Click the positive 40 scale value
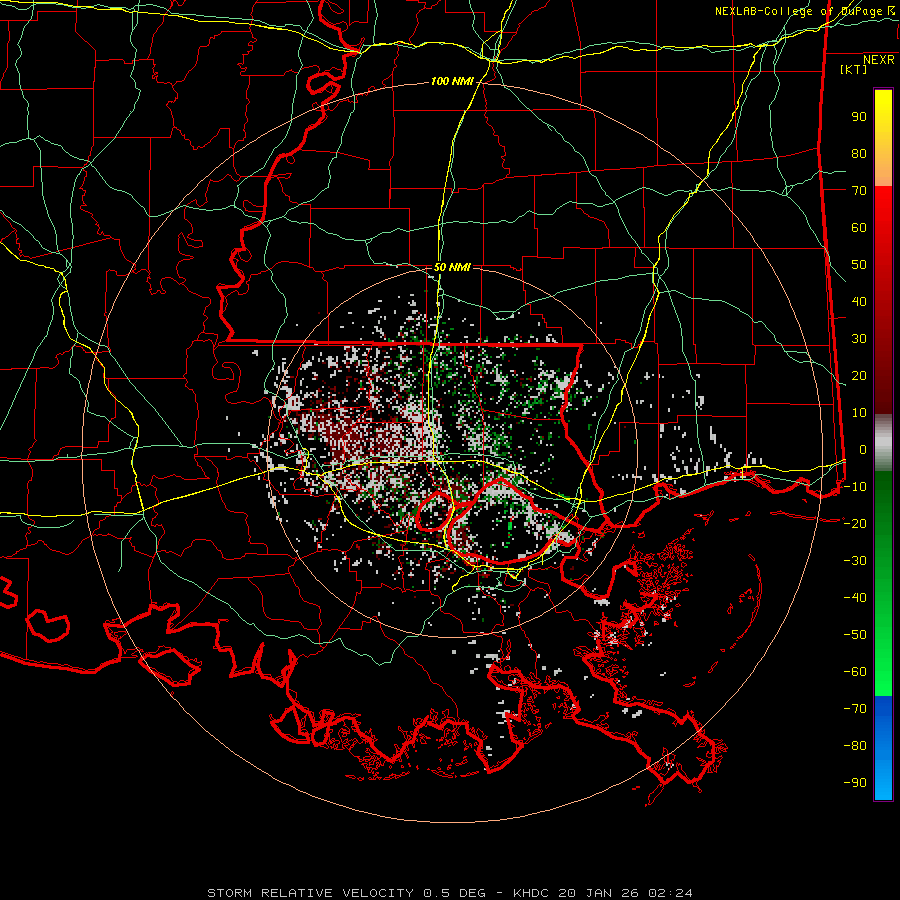 [x=859, y=301]
